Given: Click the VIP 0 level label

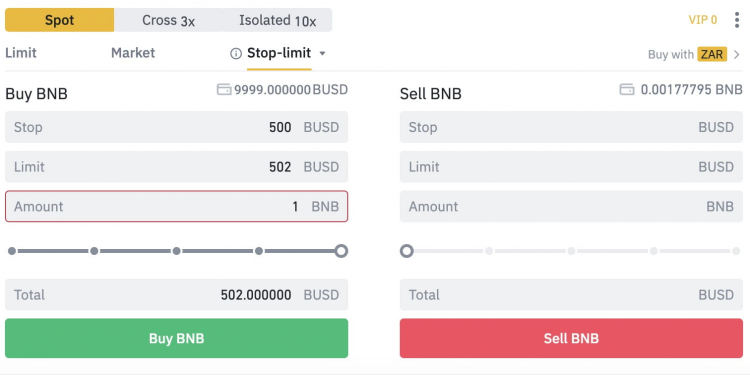Looking at the screenshot, I should pyautogui.click(x=703, y=20).
